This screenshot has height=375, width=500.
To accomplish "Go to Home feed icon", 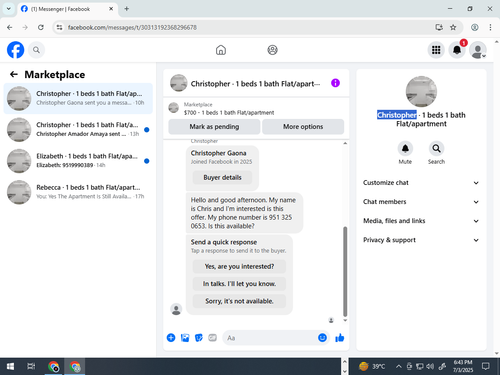I will point(221,50).
